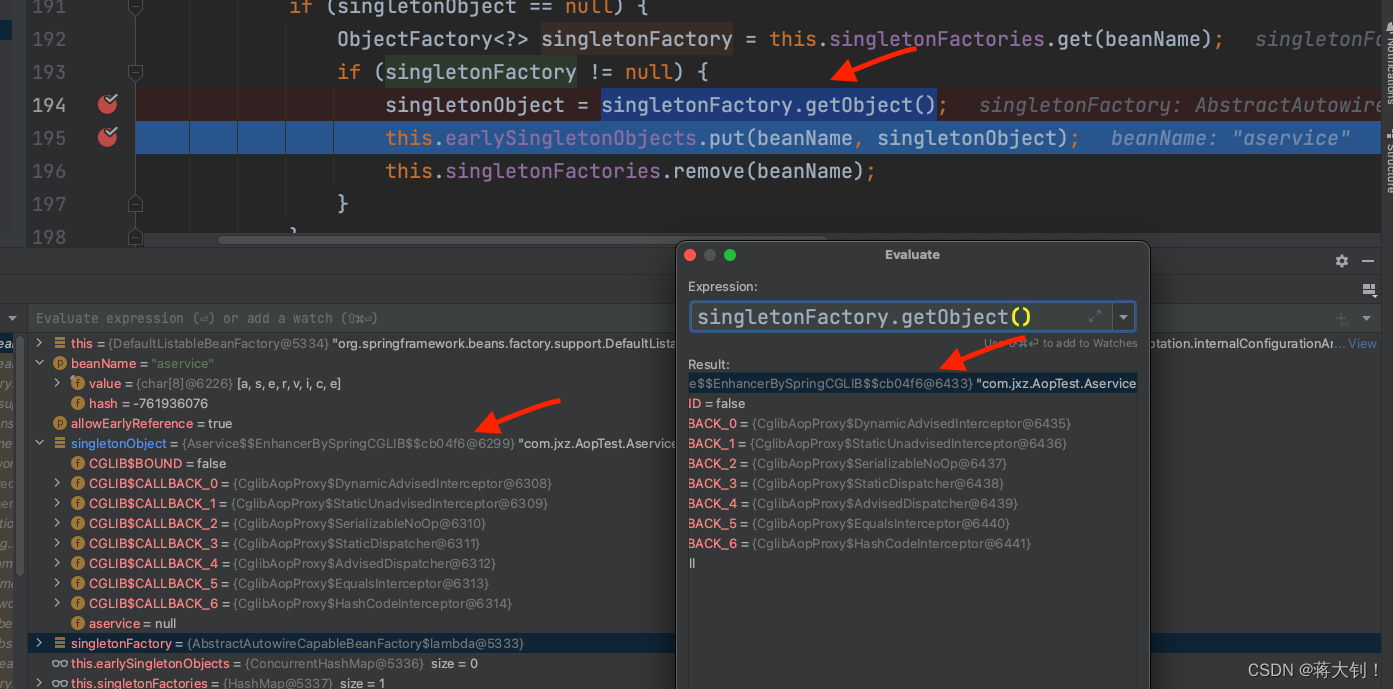The width and height of the screenshot is (1393, 689).
Task: Select the EnhancerBySpringCGLIB@6433 result row
Action: (x=912, y=383)
